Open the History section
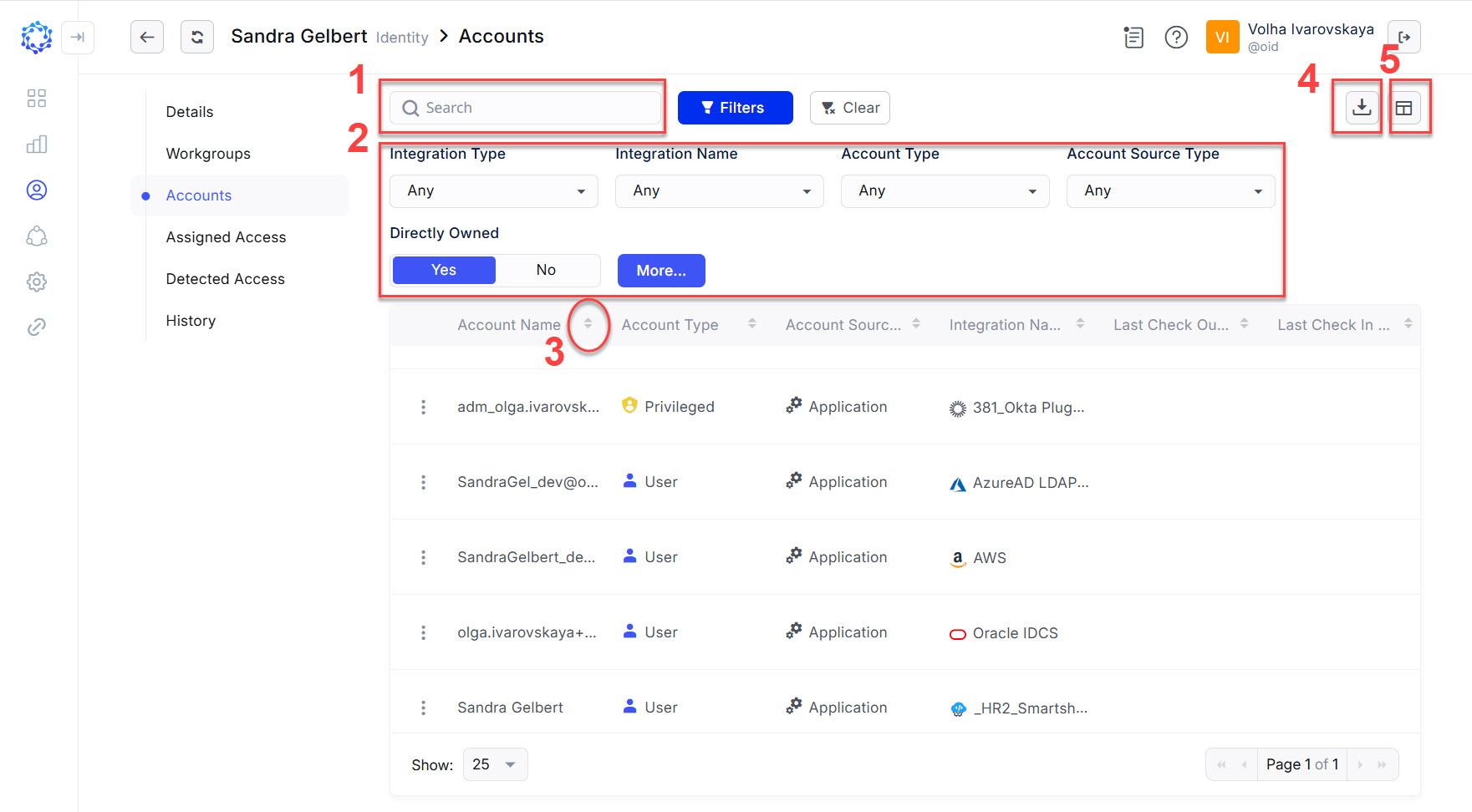Image resolution: width=1472 pixels, height=812 pixels. click(190, 320)
